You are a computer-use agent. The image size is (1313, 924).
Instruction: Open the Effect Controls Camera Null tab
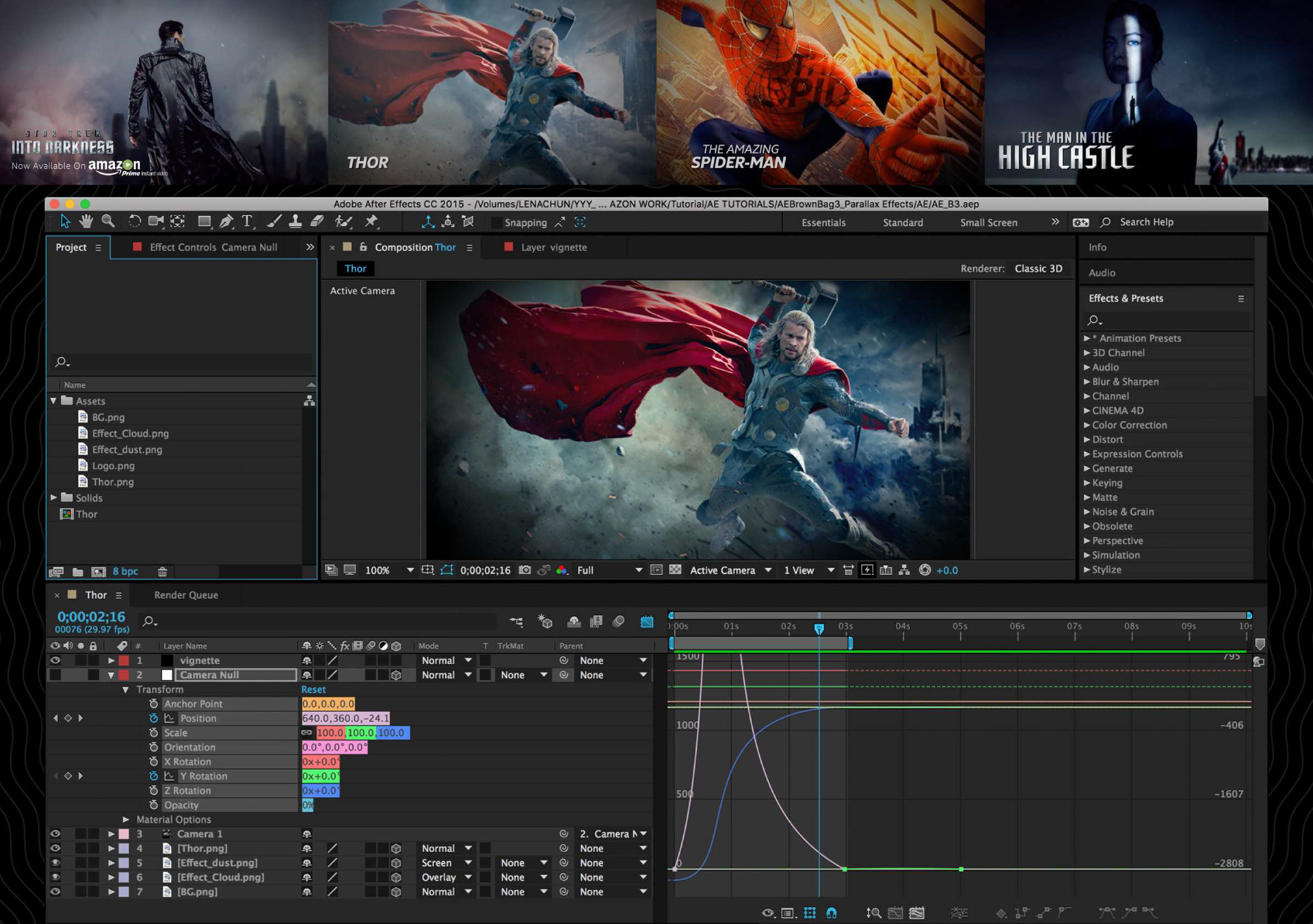click(x=213, y=247)
